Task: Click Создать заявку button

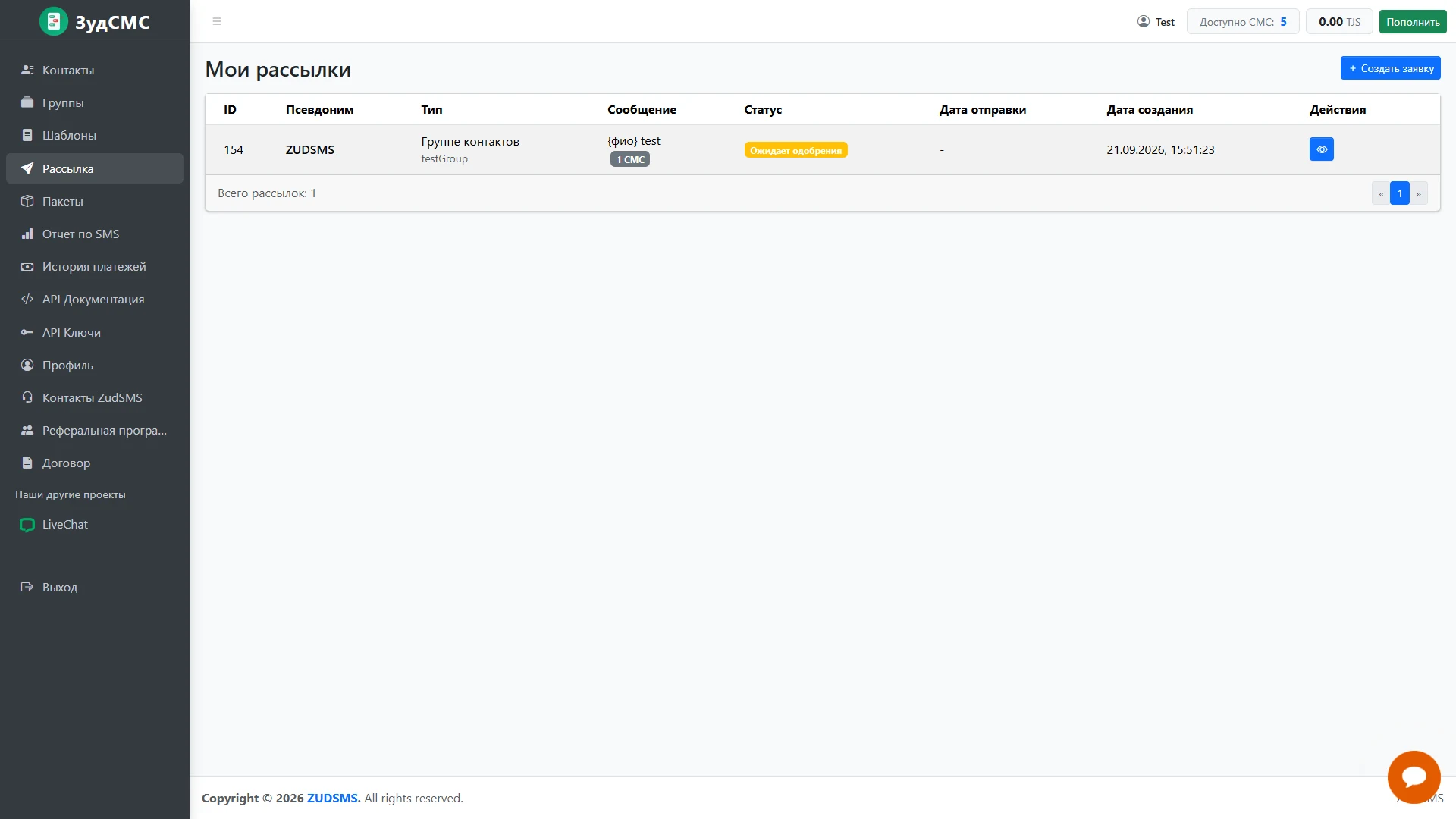Action: coord(1390,68)
